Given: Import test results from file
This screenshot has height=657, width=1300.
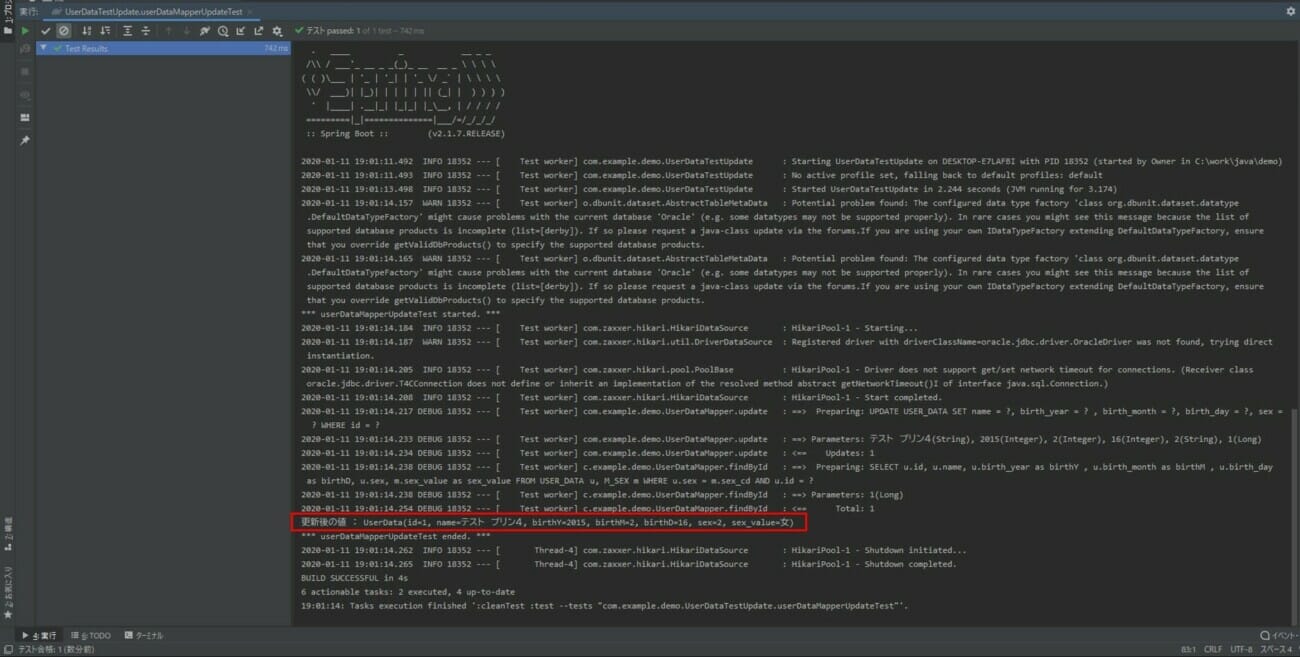Looking at the screenshot, I should pyautogui.click(x=241, y=31).
